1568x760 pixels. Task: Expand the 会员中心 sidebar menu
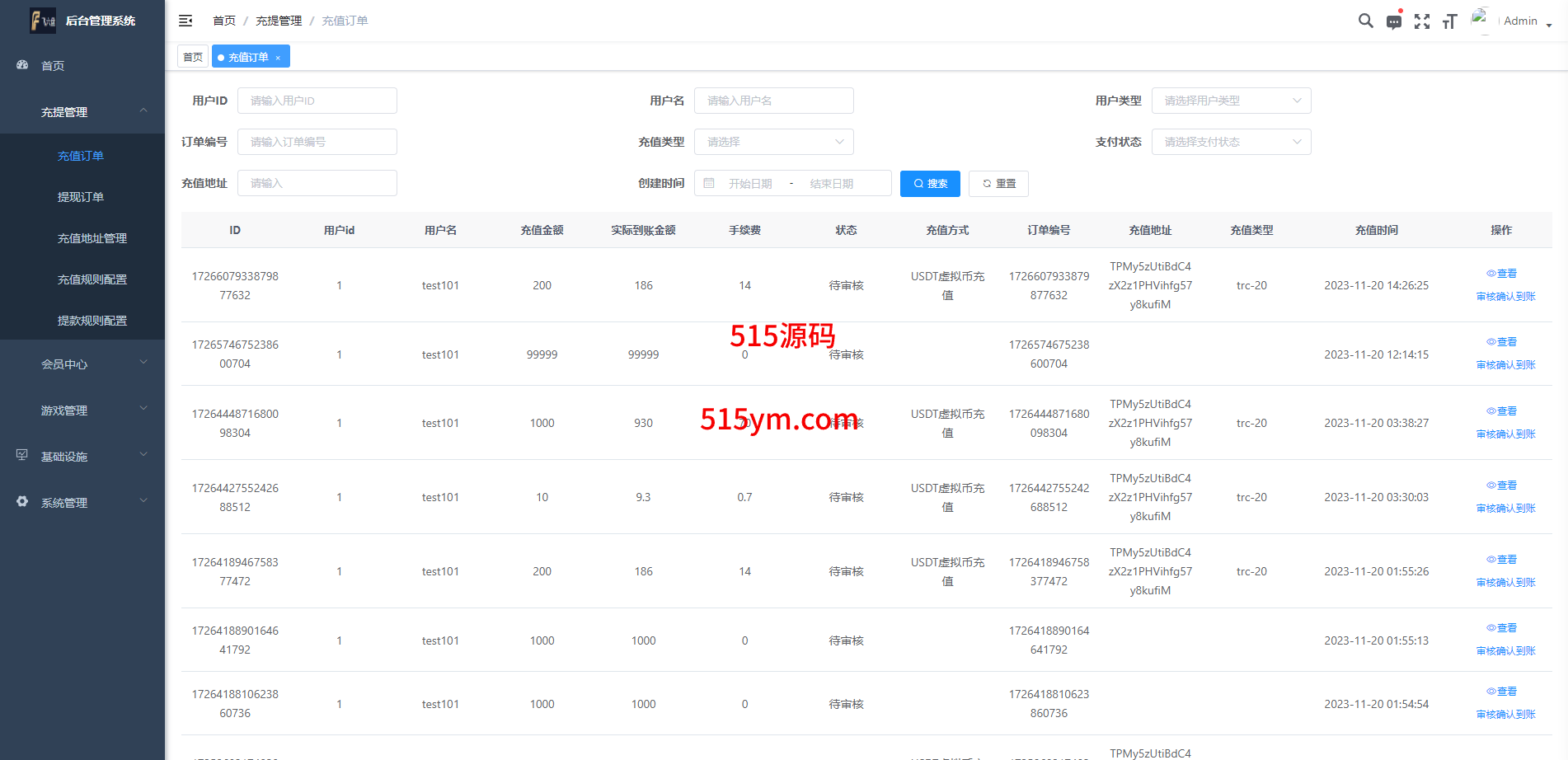point(82,364)
